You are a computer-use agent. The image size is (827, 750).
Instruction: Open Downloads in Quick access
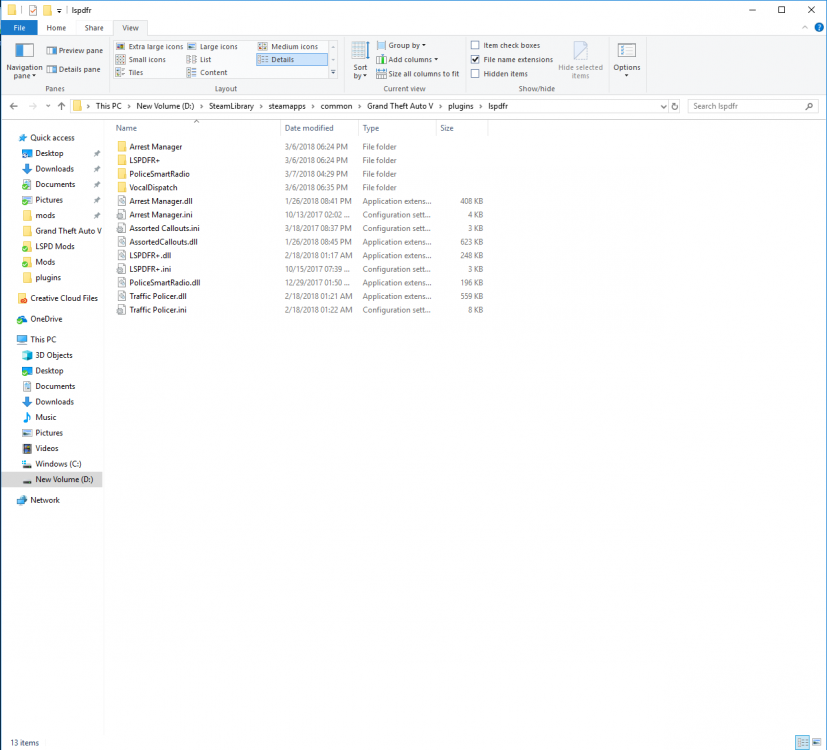click(54, 169)
